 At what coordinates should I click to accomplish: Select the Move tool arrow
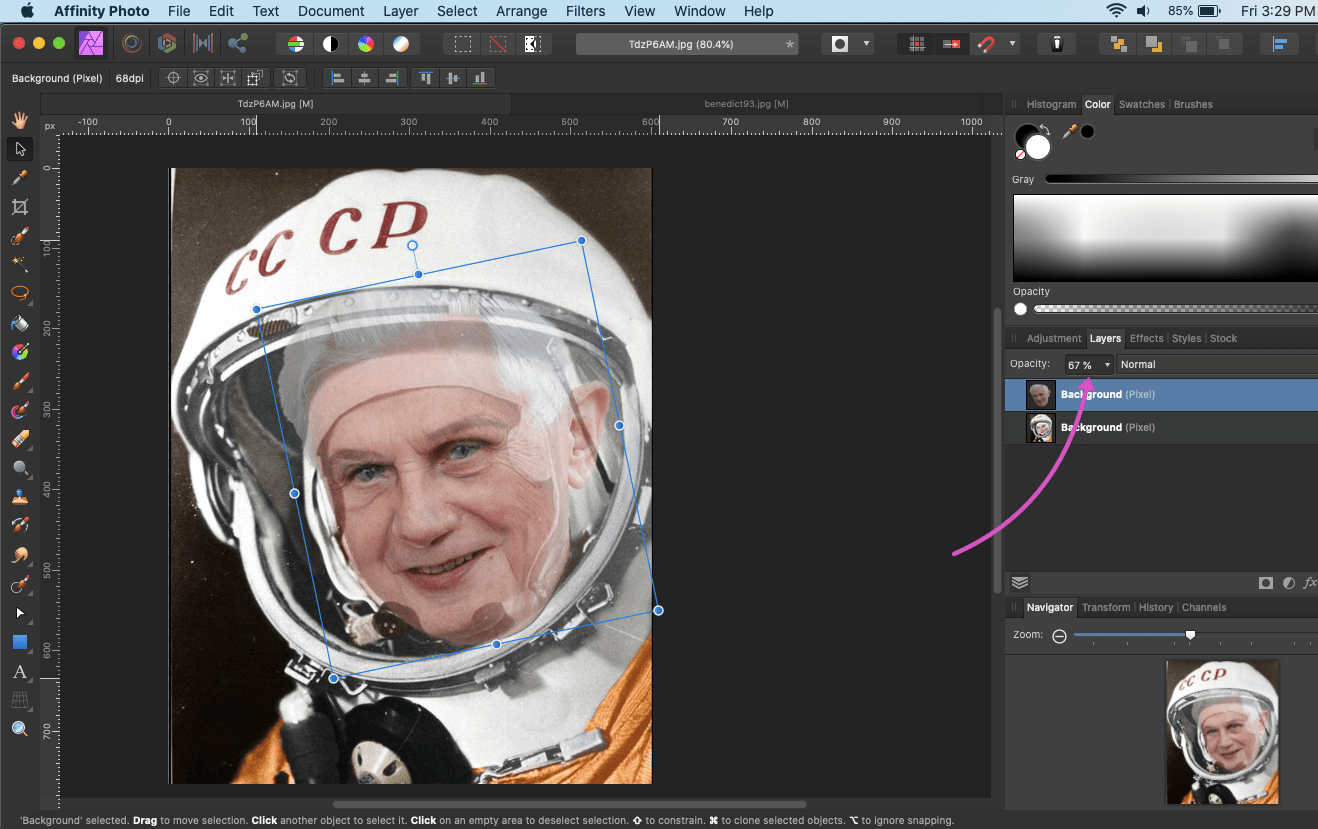tap(19, 149)
